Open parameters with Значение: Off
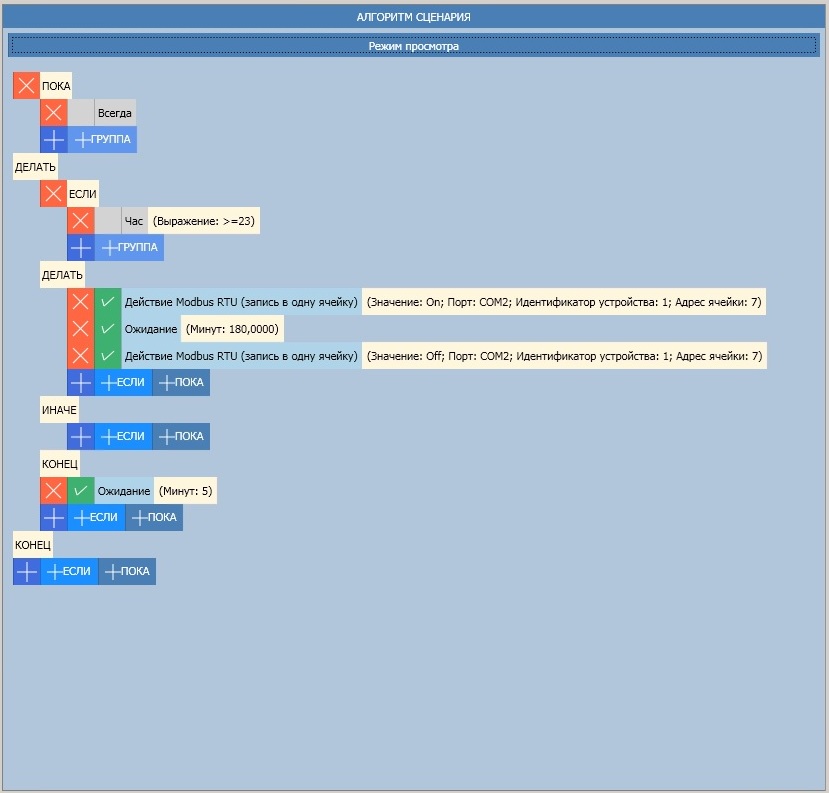829x793 pixels. 565,356
